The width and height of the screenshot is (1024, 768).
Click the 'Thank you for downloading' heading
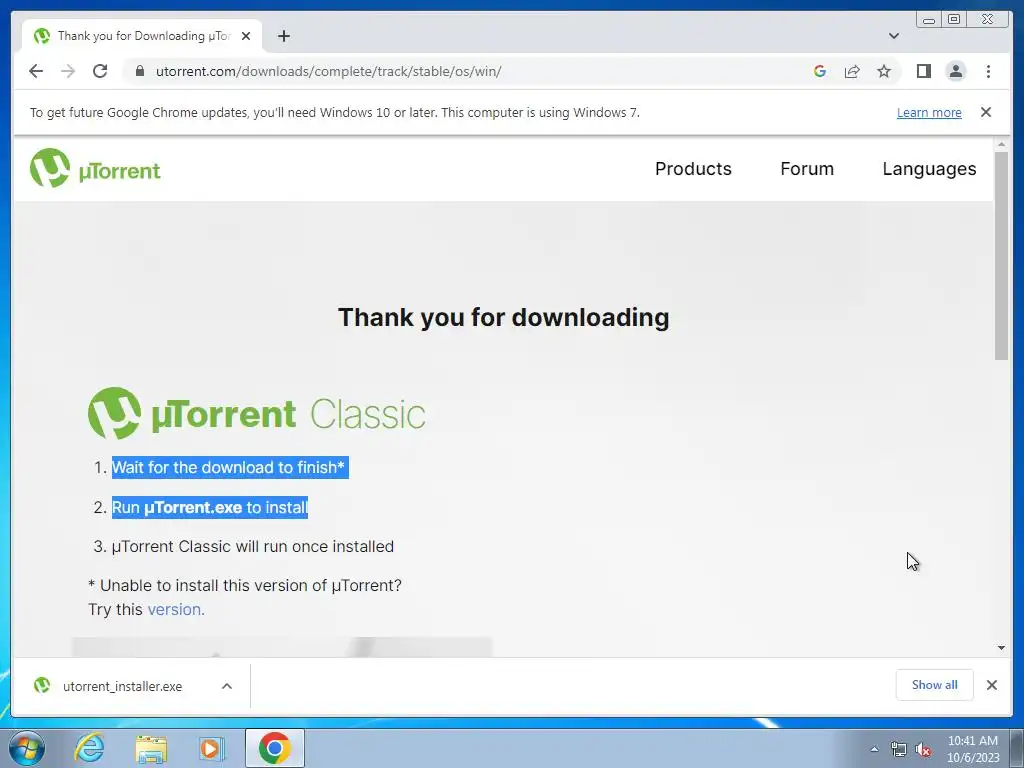tap(504, 317)
